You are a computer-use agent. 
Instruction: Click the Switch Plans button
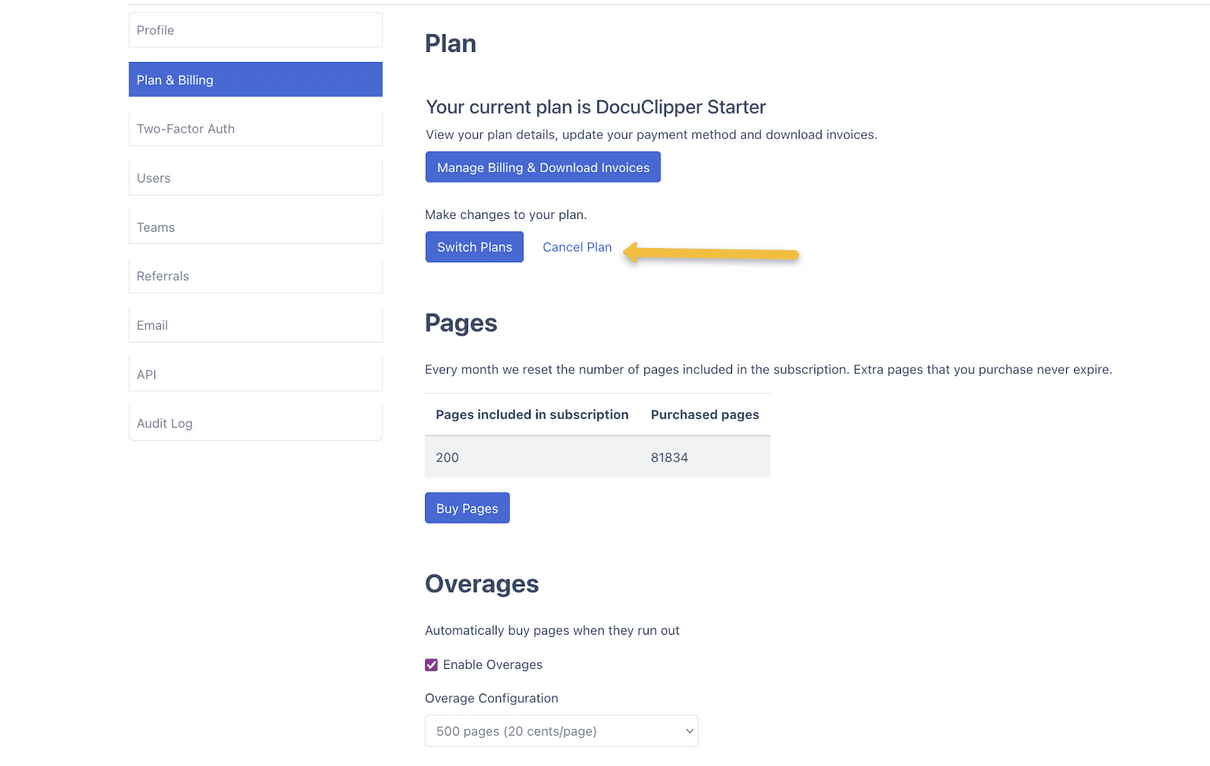[x=474, y=247]
